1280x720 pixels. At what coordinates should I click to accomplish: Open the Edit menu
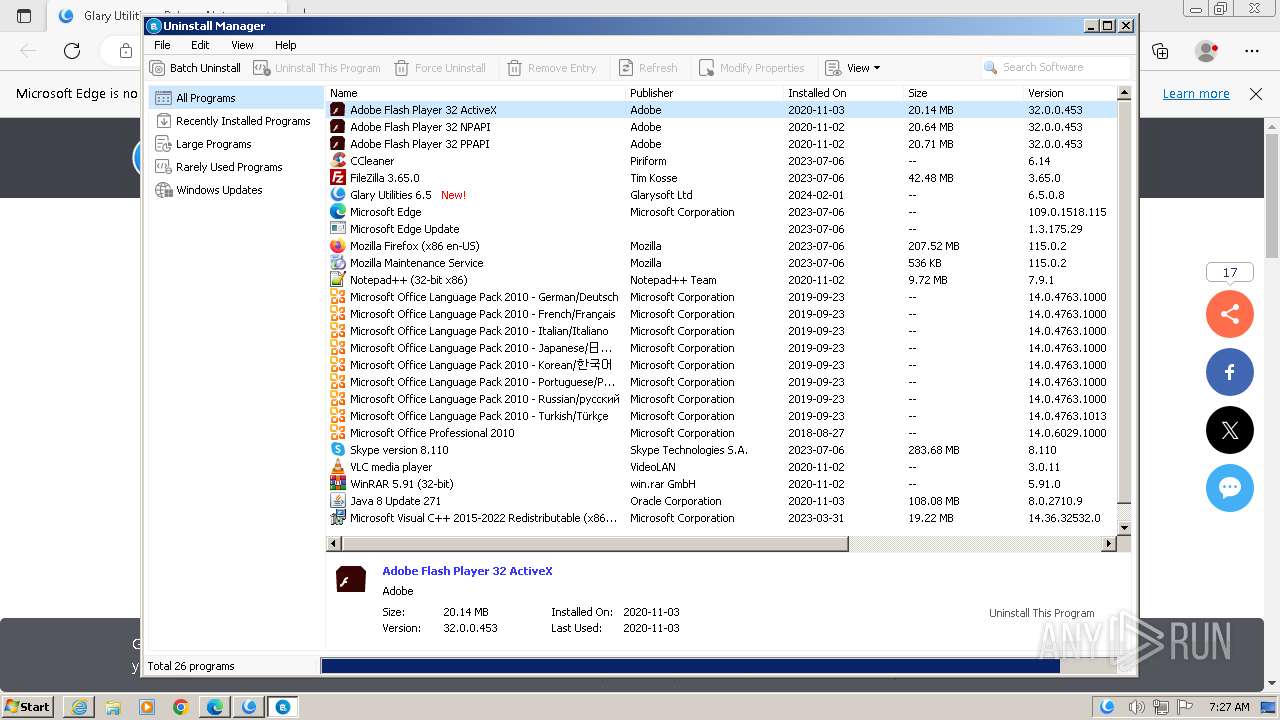(x=200, y=45)
